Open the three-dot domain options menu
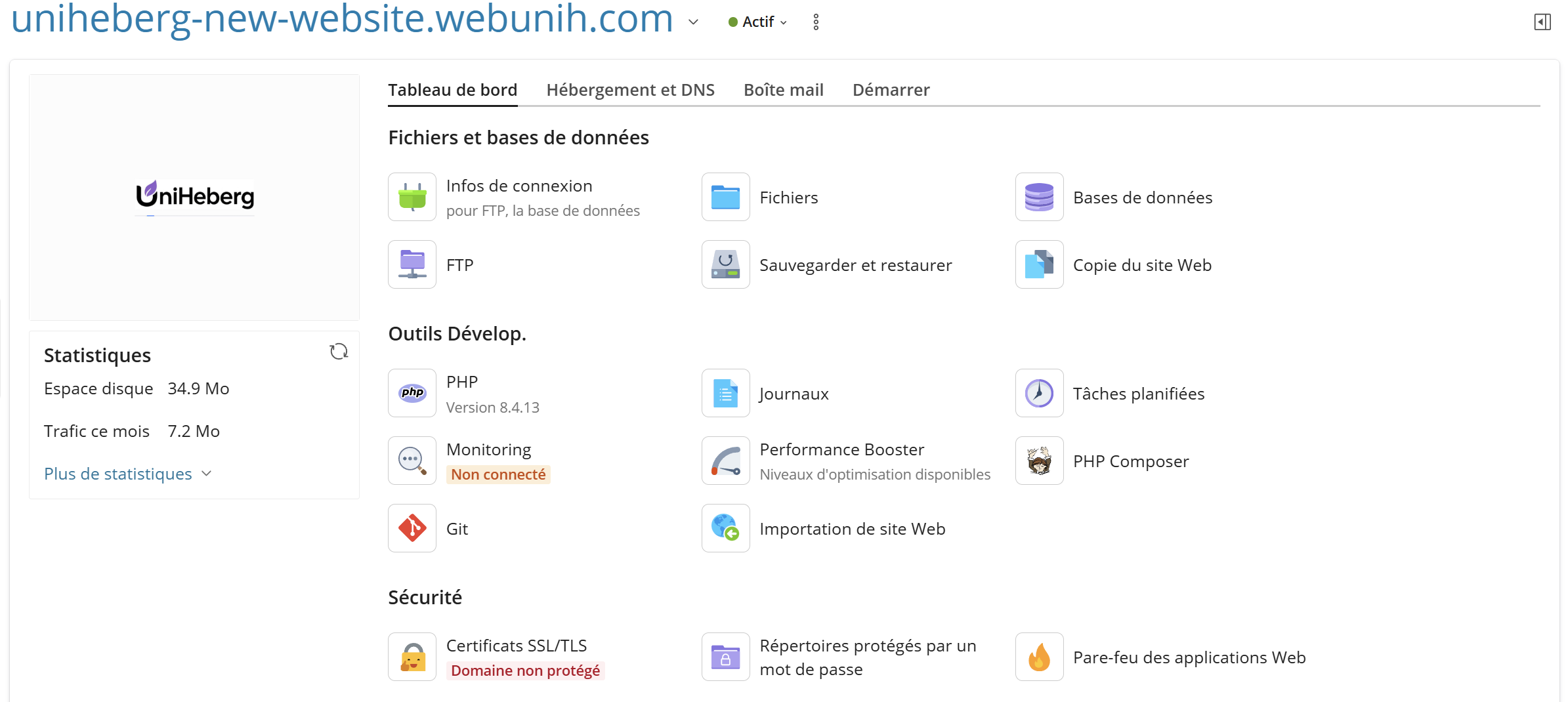1568x702 pixels. coord(816,22)
